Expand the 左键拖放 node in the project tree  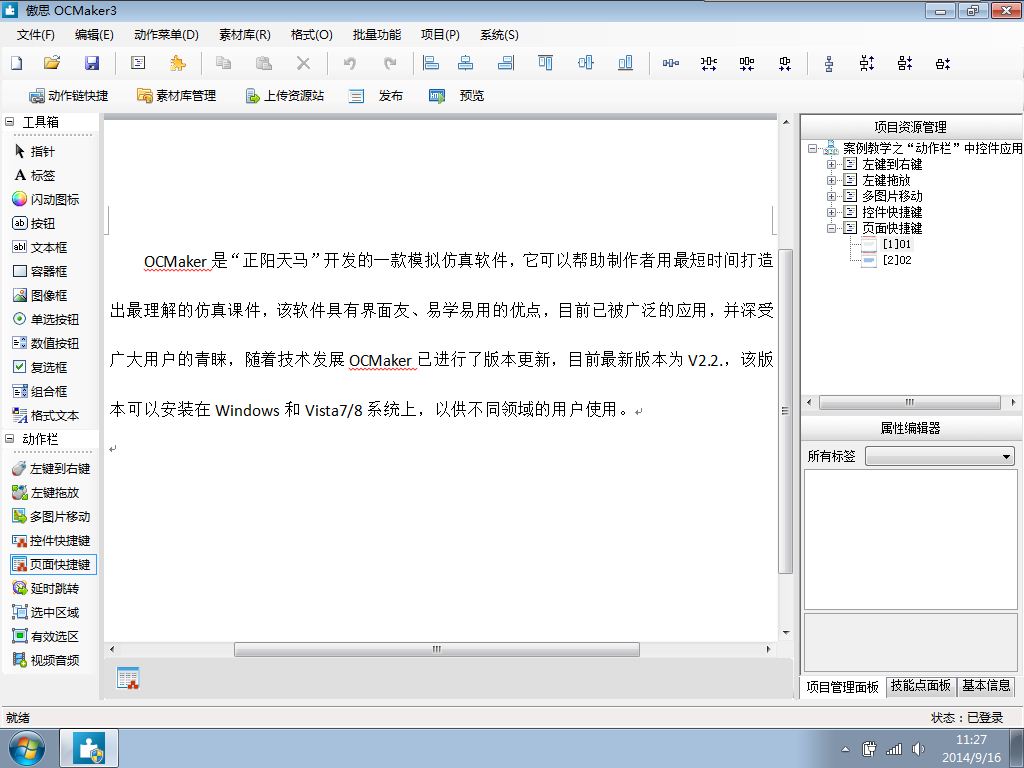pos(831,180)
